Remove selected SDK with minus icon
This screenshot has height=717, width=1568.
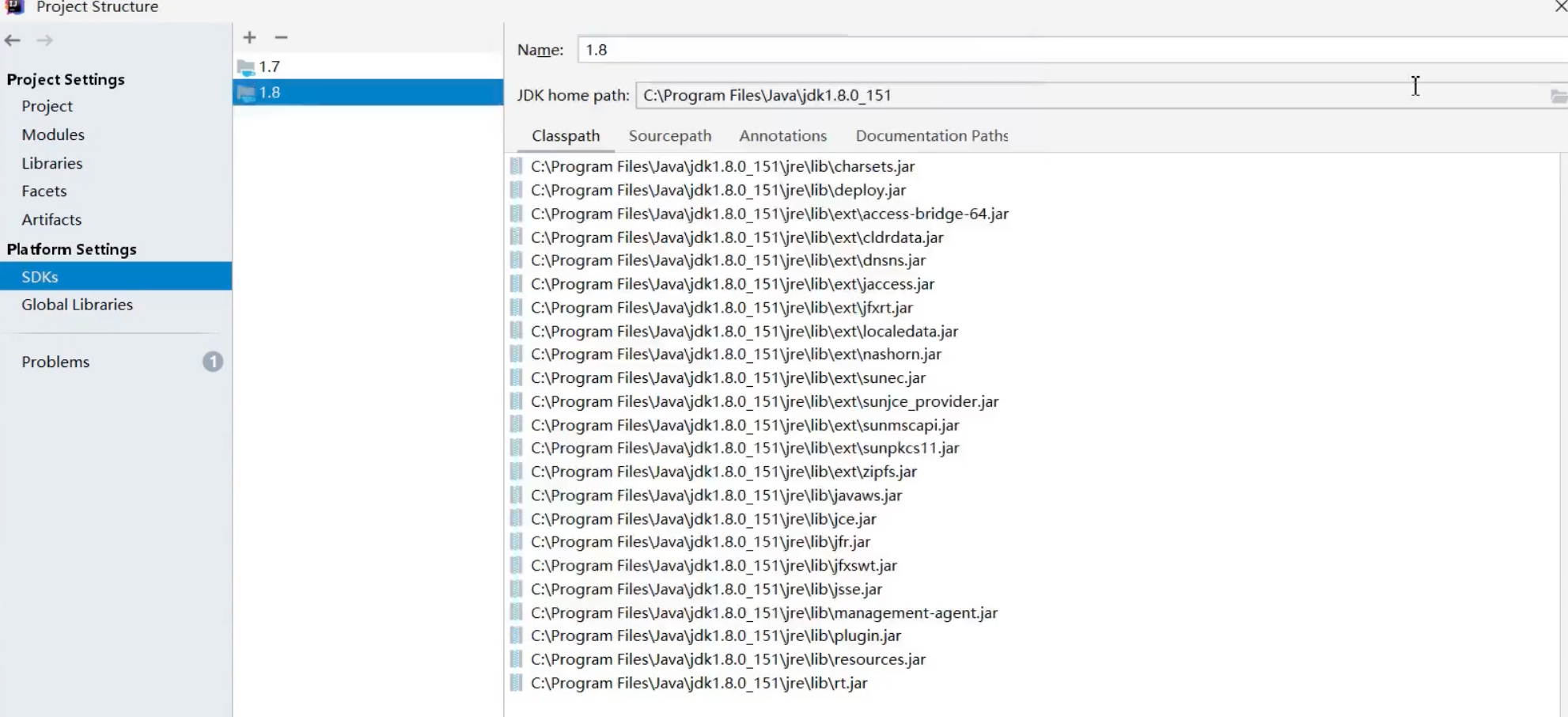[281, 37]
